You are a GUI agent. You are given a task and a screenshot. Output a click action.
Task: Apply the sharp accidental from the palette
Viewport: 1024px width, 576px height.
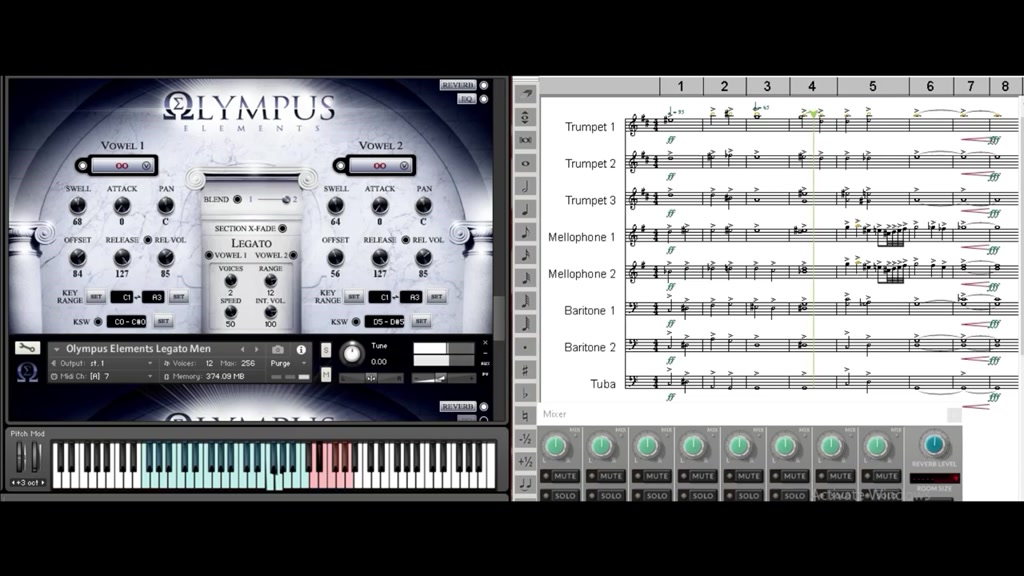(x=526, y=370)
